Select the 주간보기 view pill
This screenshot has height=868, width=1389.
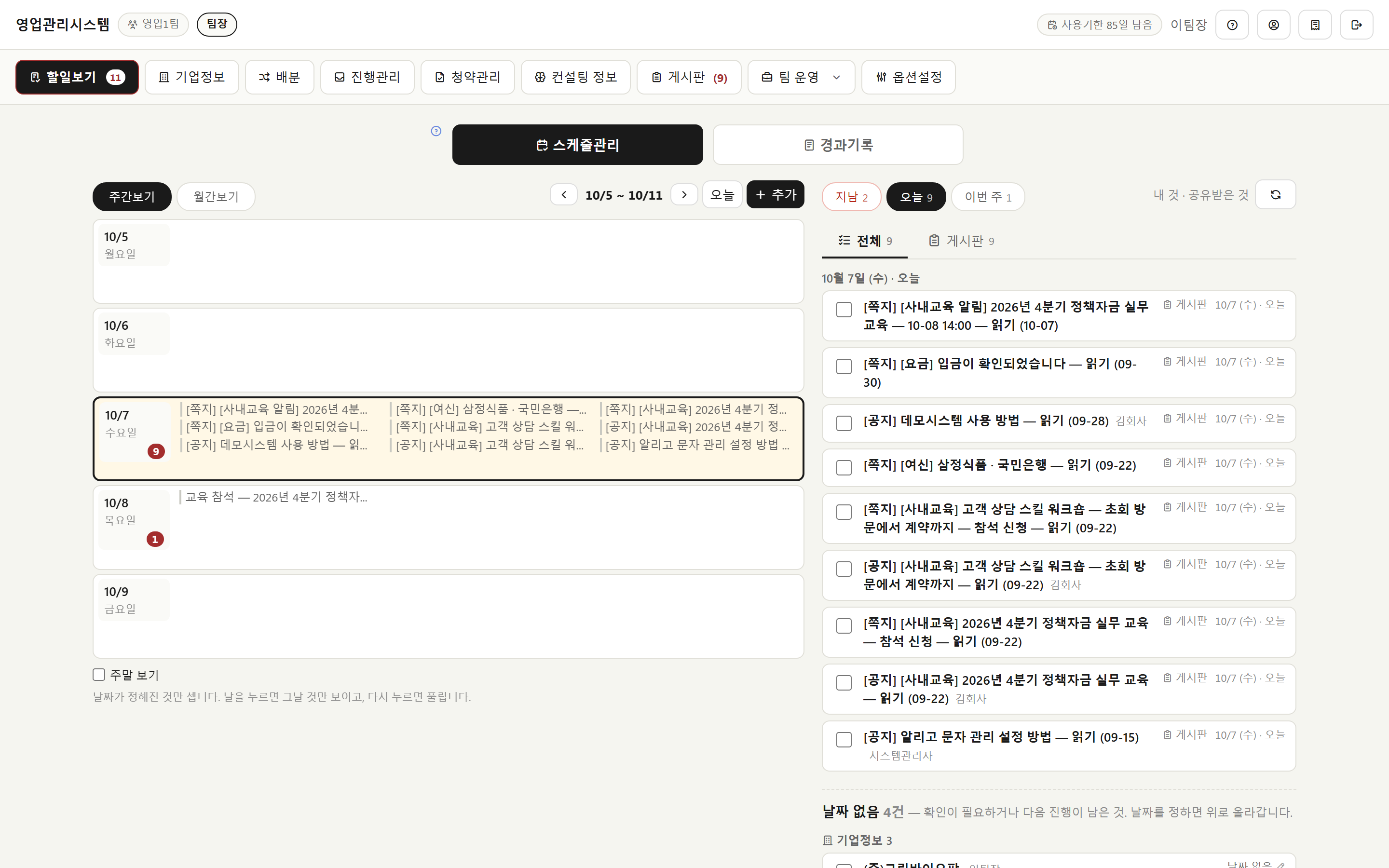coord(132,196)
